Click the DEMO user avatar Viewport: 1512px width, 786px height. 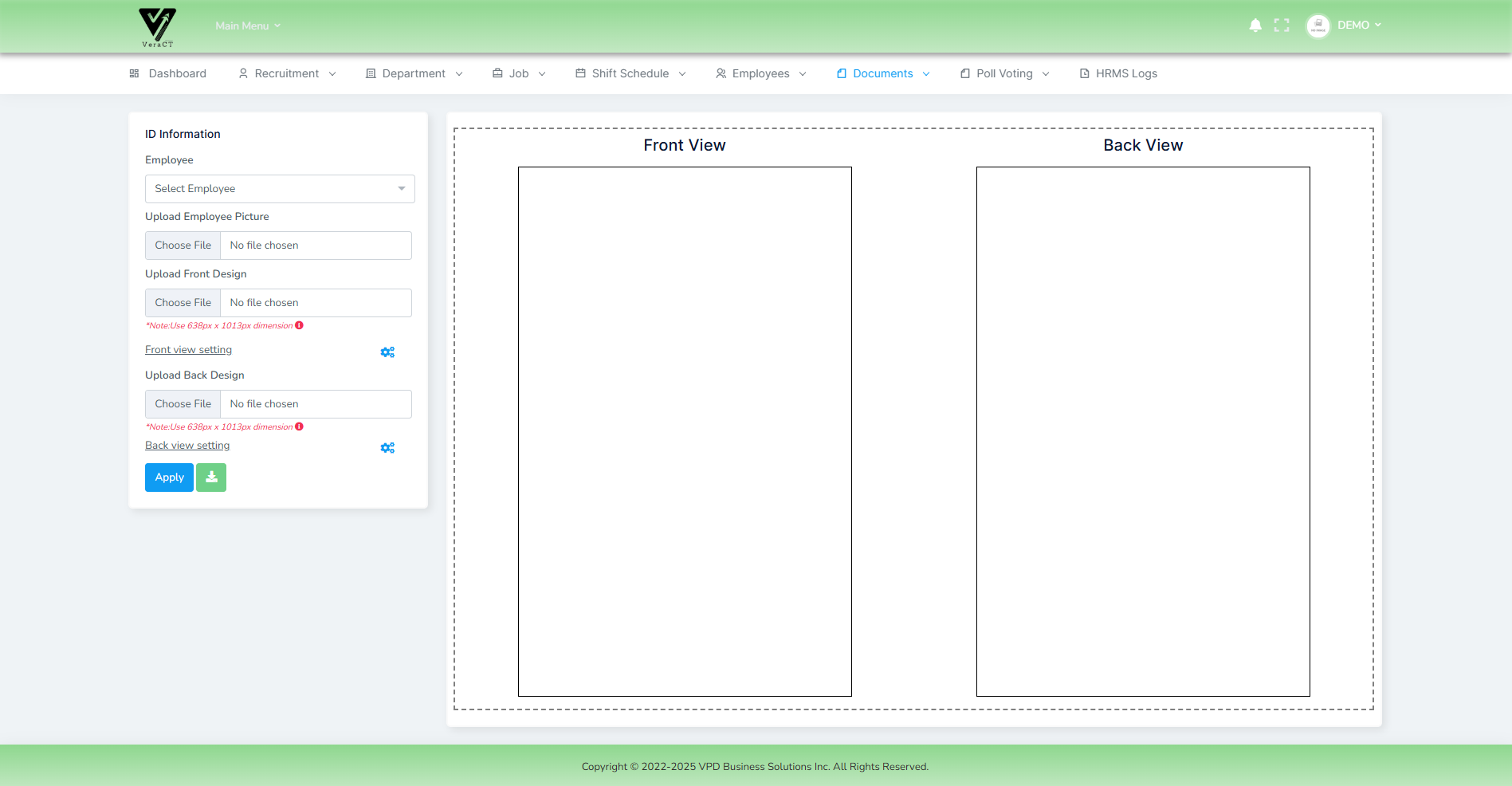click(1318, 26)
